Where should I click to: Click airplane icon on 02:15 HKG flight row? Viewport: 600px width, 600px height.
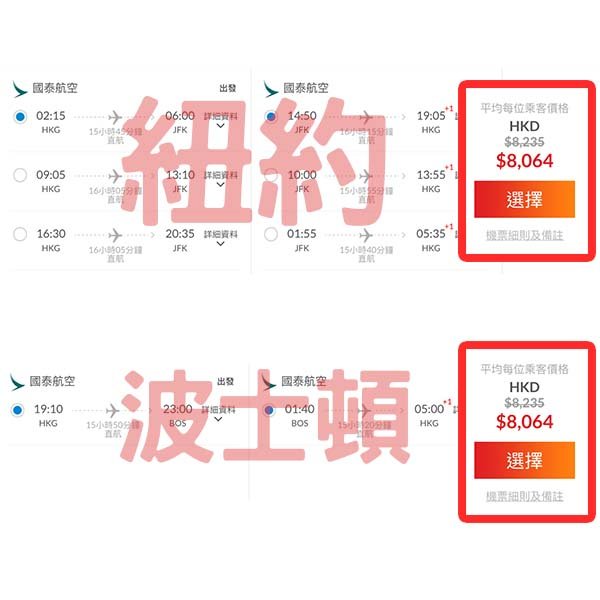(115, 117)
